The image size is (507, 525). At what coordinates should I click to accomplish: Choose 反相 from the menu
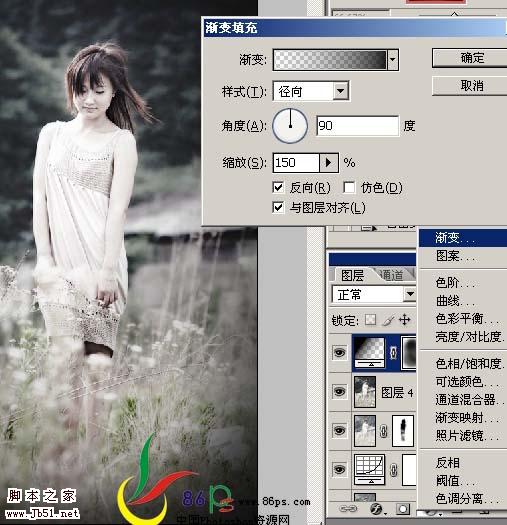pos(463,463)
